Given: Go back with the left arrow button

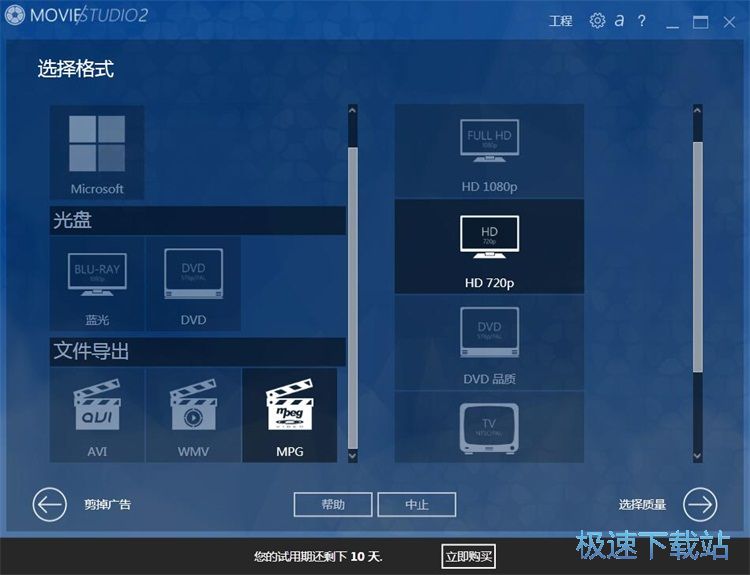Looking at the screenshot, I should (50, 504).
